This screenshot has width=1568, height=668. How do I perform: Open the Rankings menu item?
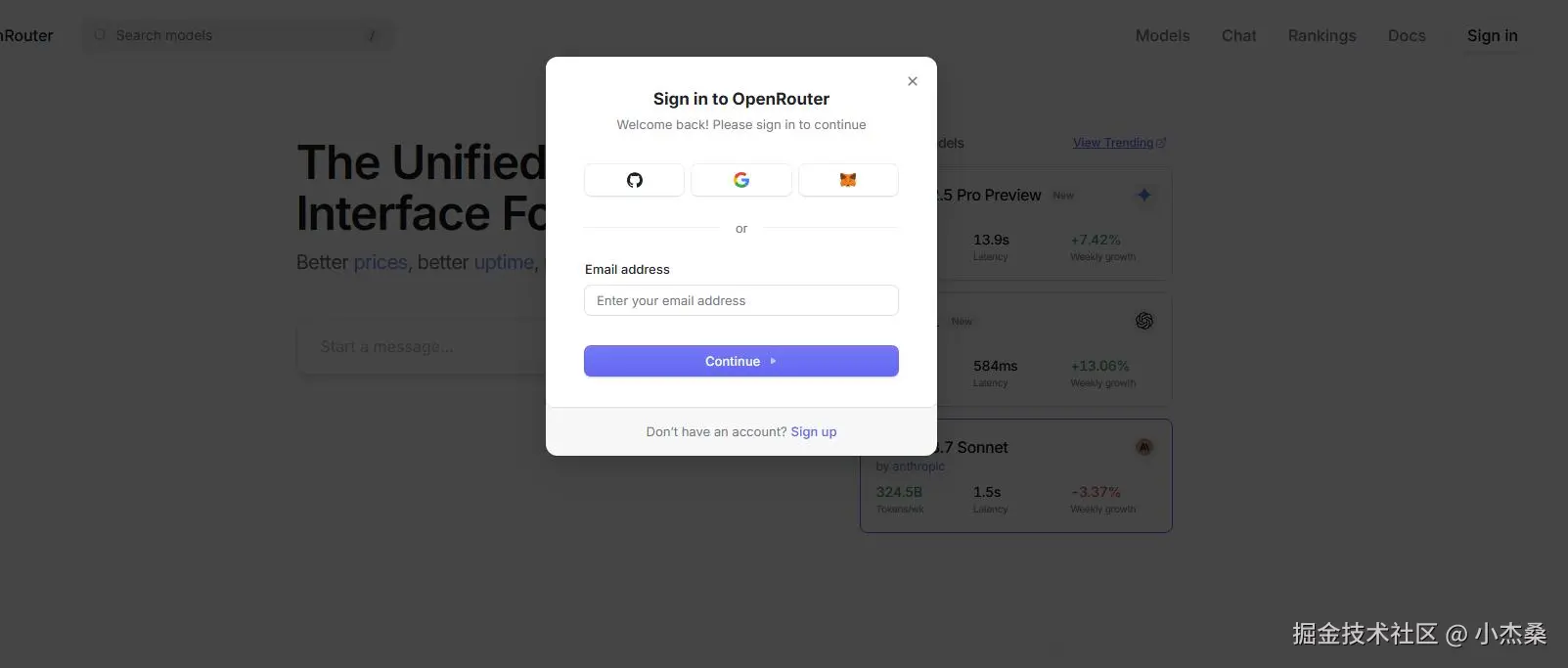1322,35
